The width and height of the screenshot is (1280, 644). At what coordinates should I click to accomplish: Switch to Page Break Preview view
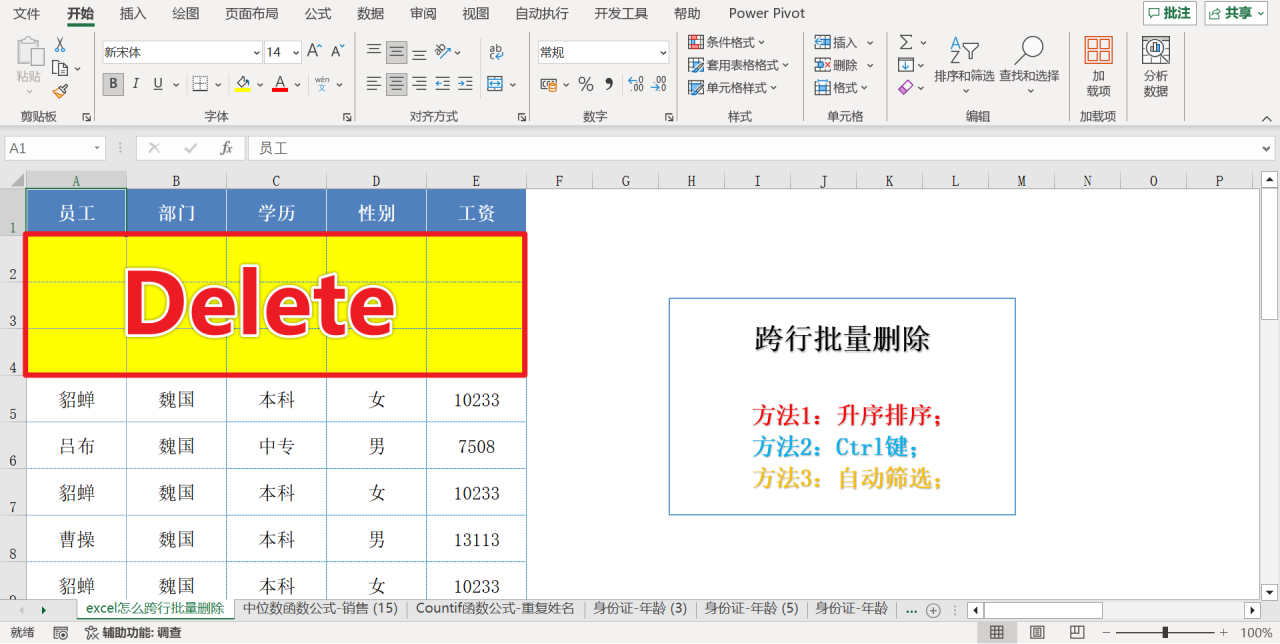coord(1076,633)
